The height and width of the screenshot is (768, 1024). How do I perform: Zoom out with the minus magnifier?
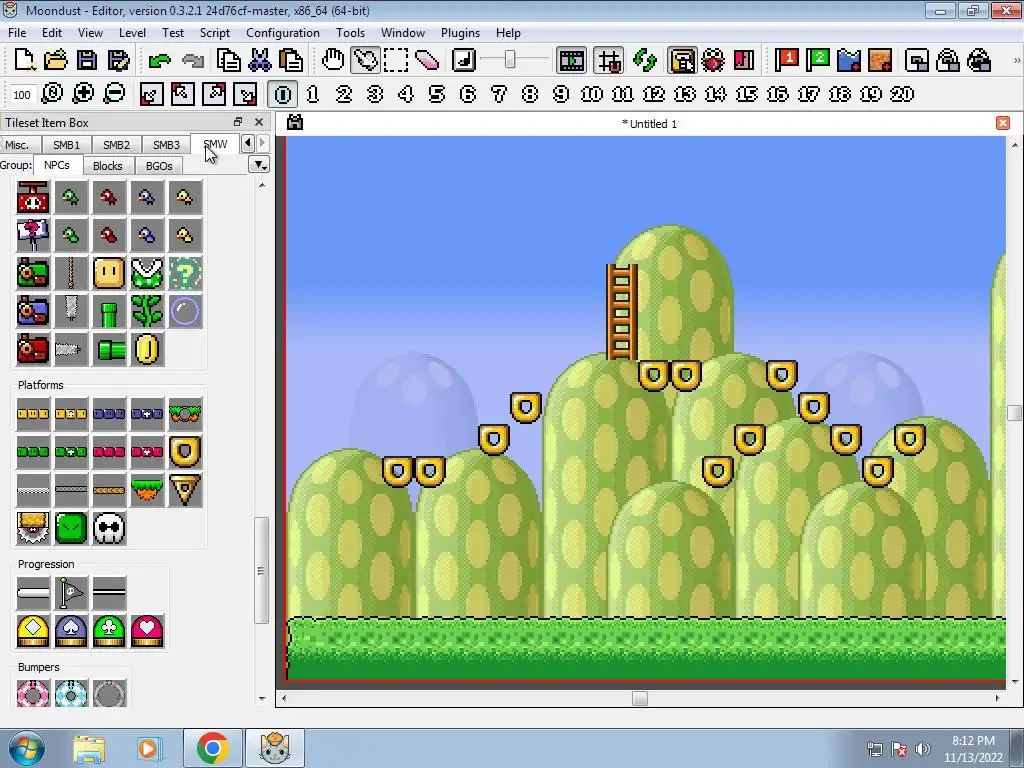point(114,94)
